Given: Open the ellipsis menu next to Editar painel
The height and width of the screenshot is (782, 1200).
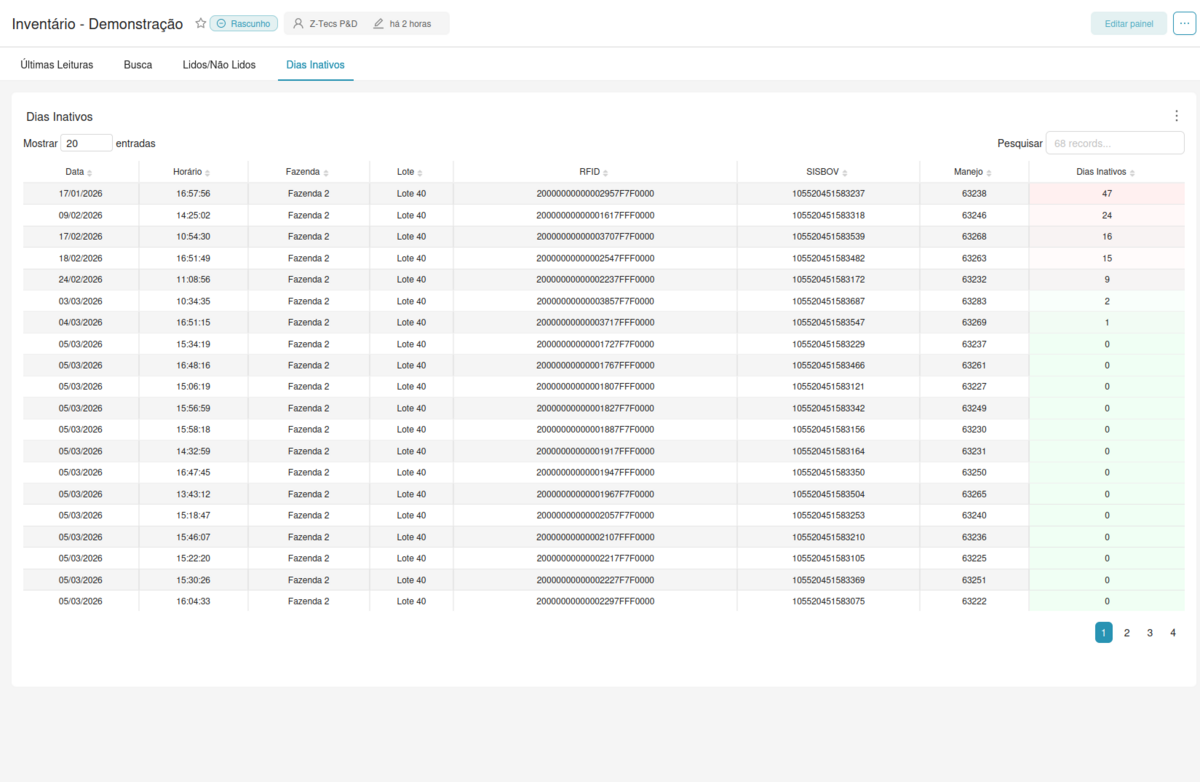Looking at the screenshot, I should point(1184,22).
